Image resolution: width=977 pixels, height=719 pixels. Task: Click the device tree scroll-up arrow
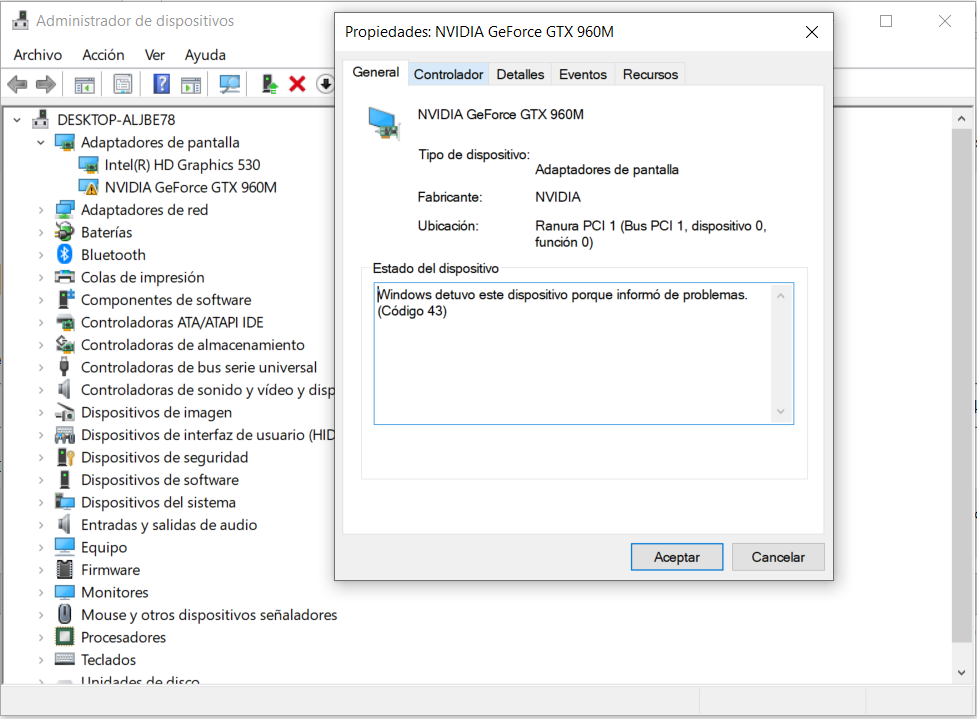click(961, 118)
